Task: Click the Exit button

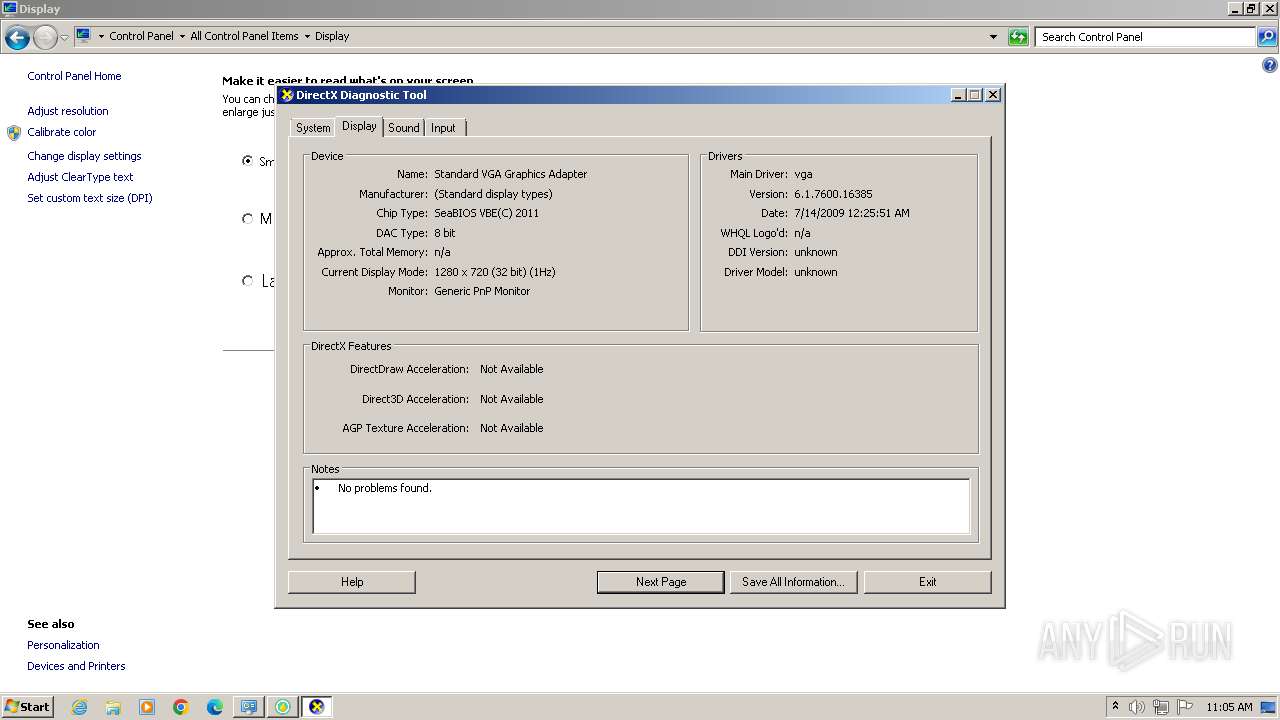Action: click(x=928, y=582)
